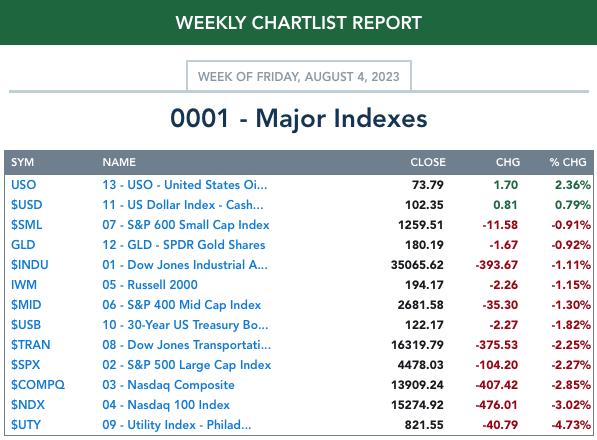The width and height of the screenshot is (597, 440).
Task: Open the $USD symbol link
Action: point(27,205)
